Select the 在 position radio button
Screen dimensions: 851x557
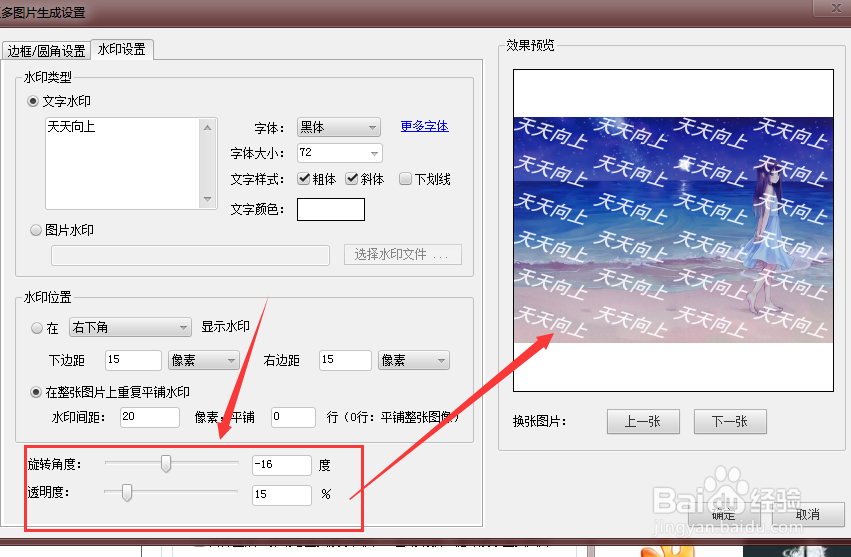click(37, 328)
